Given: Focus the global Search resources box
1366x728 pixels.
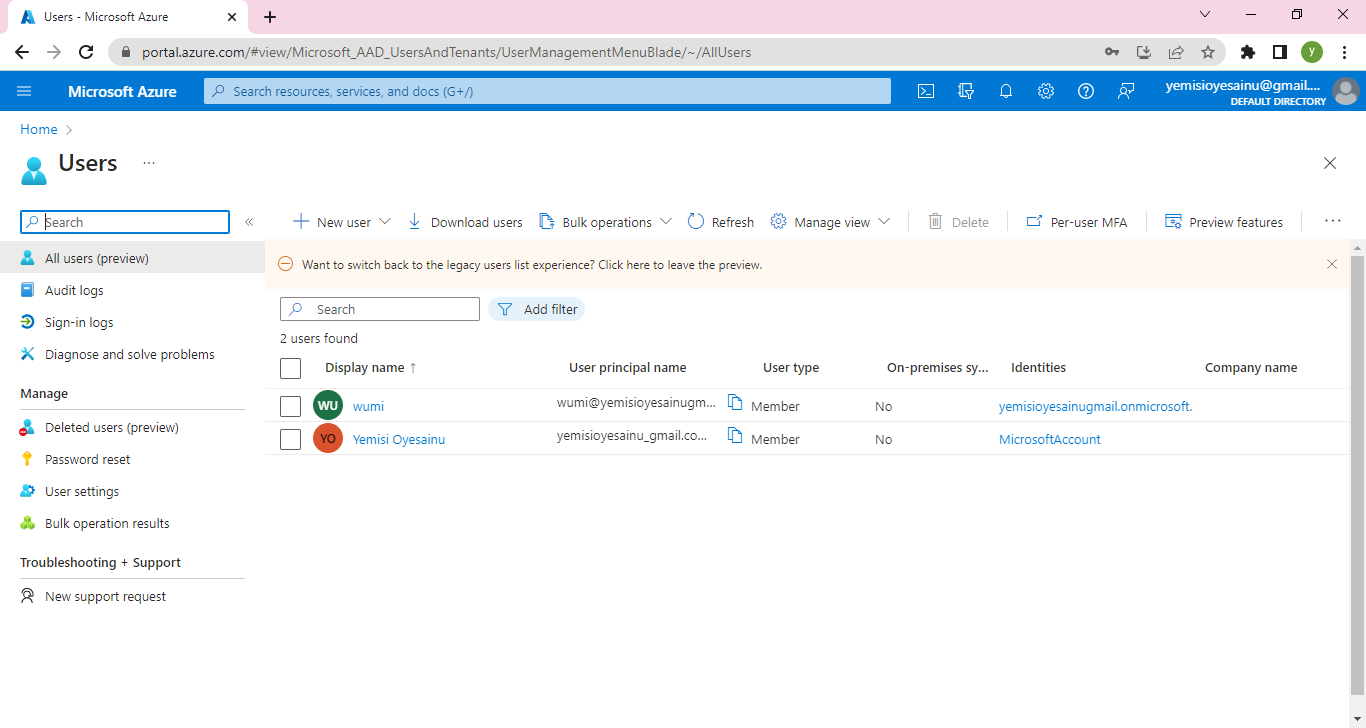Looking at the screenshot, I should click(547, 91).
